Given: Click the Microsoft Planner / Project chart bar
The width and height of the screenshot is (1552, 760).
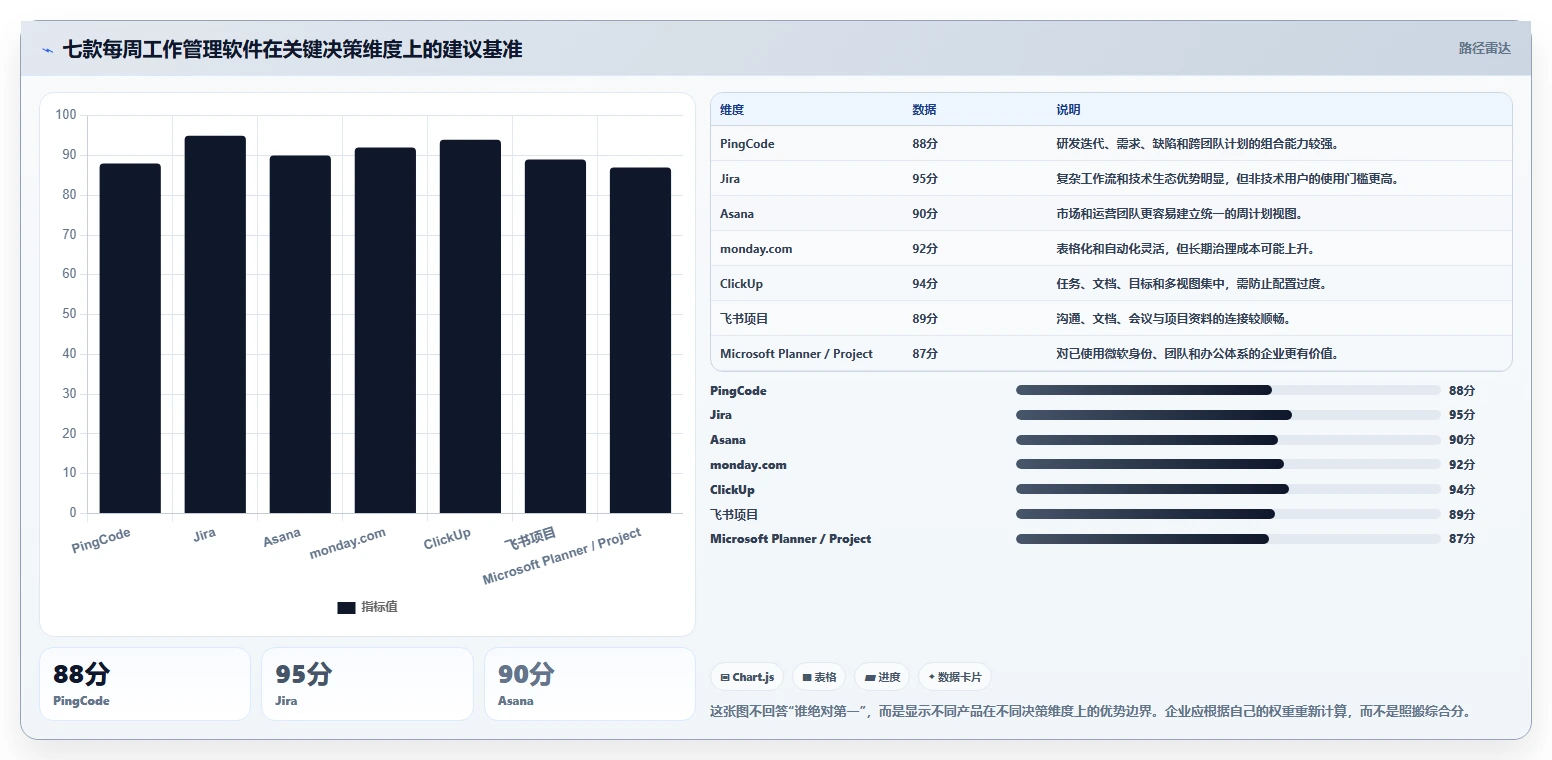Looking at the screenshot, I should pos(640,340).
